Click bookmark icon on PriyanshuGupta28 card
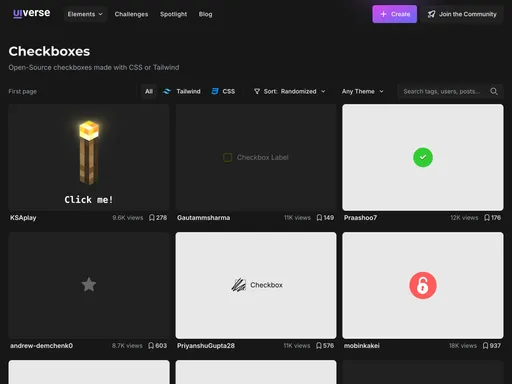512x384 pixels. click(319, 346)
